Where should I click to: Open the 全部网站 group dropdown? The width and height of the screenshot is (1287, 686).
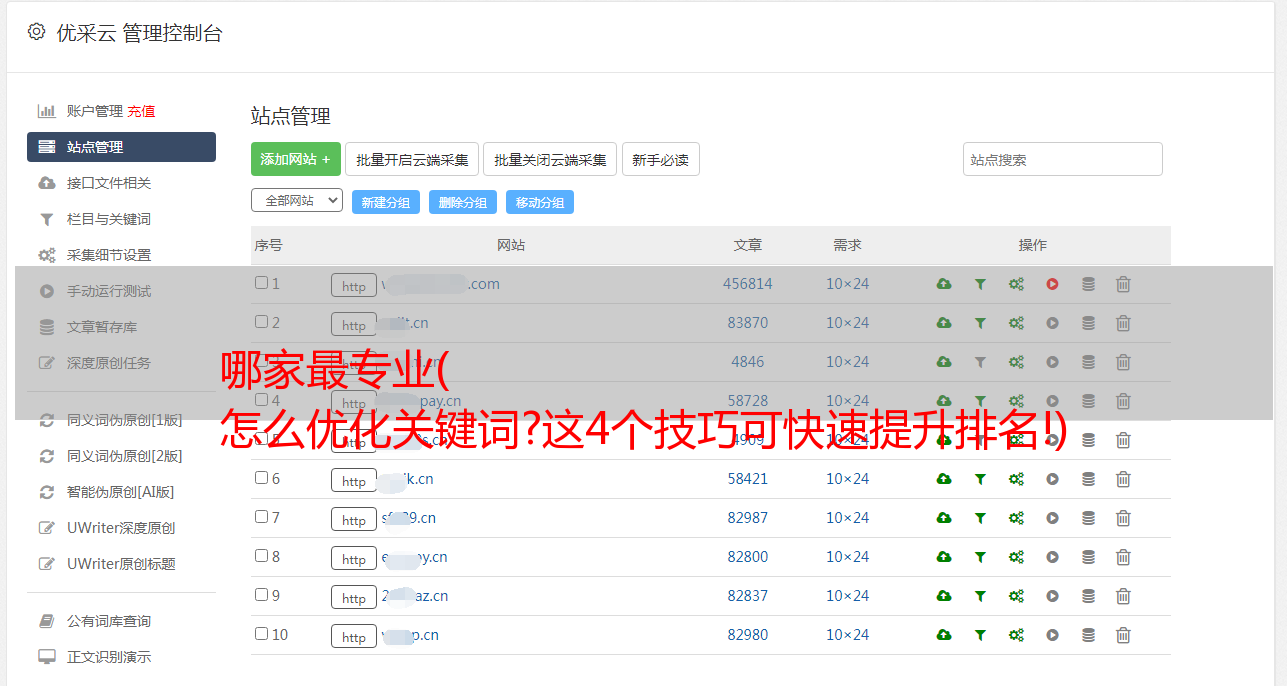pos(297,201)
